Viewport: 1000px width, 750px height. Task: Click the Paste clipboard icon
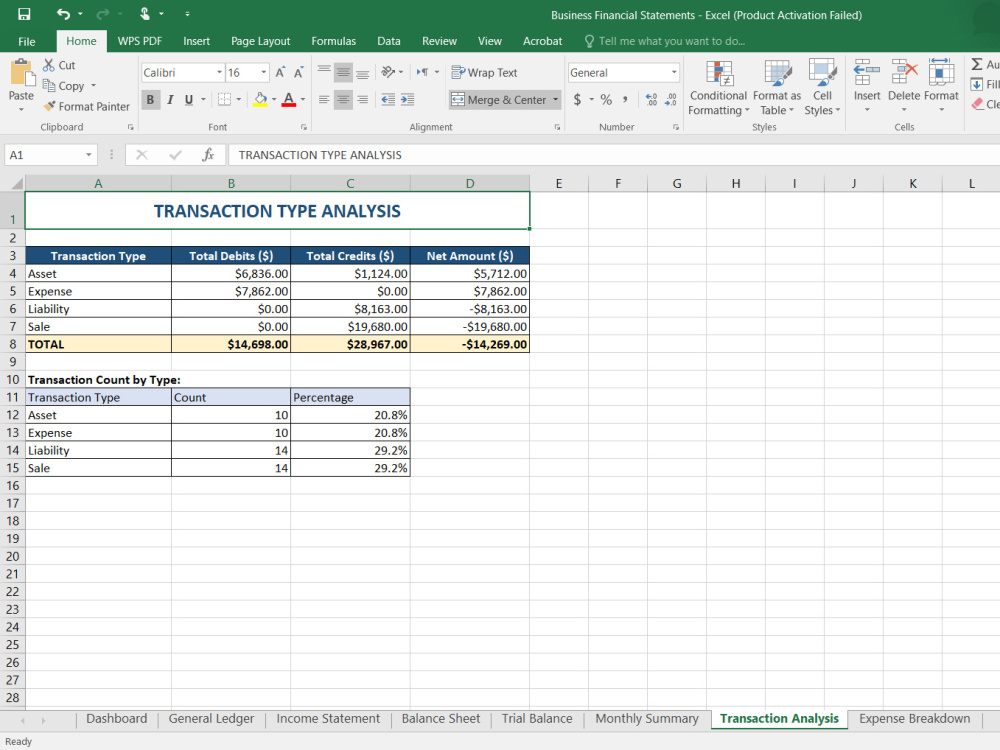point(22,73)
